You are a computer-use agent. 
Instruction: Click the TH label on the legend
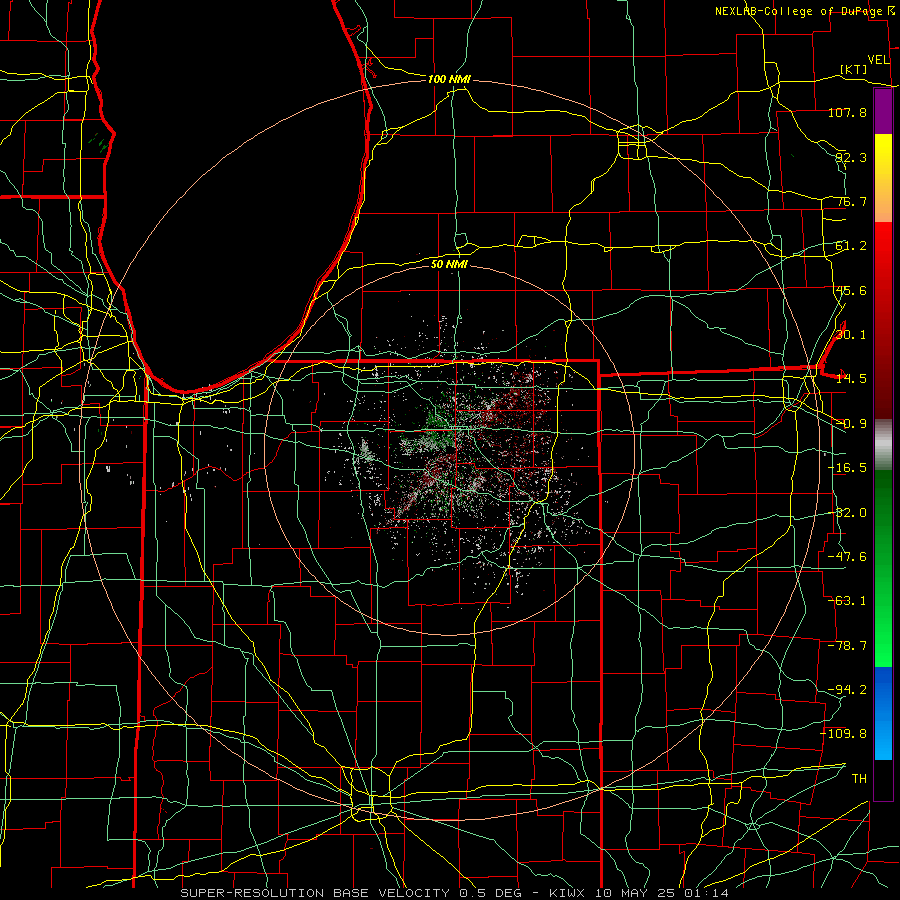859,779
